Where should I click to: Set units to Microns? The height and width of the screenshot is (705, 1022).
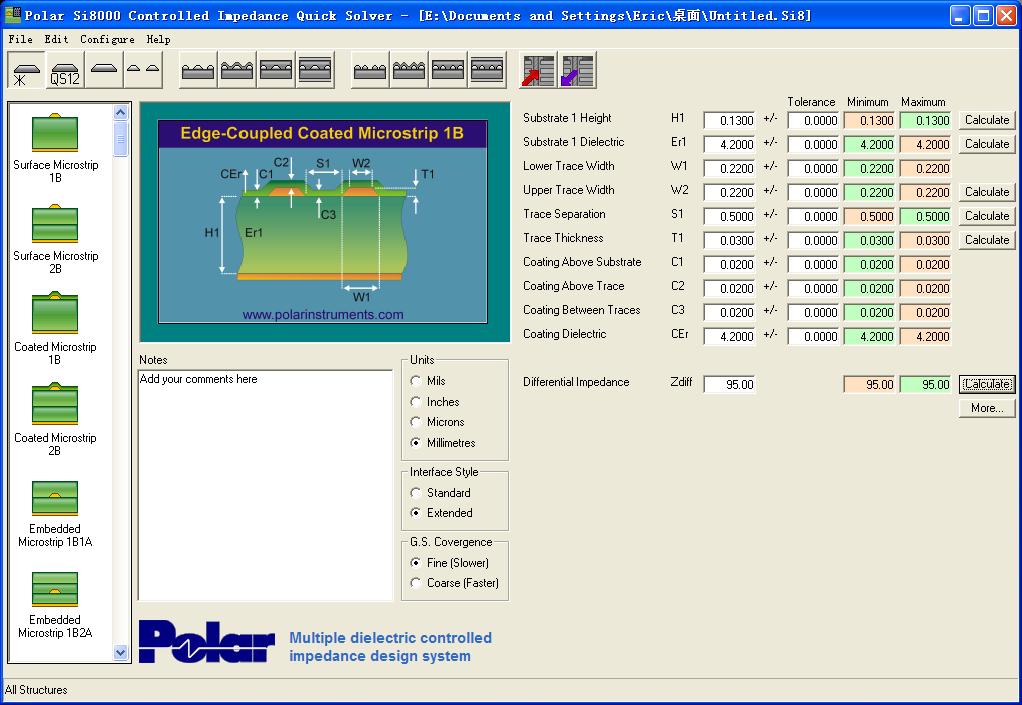click(437, 422)
